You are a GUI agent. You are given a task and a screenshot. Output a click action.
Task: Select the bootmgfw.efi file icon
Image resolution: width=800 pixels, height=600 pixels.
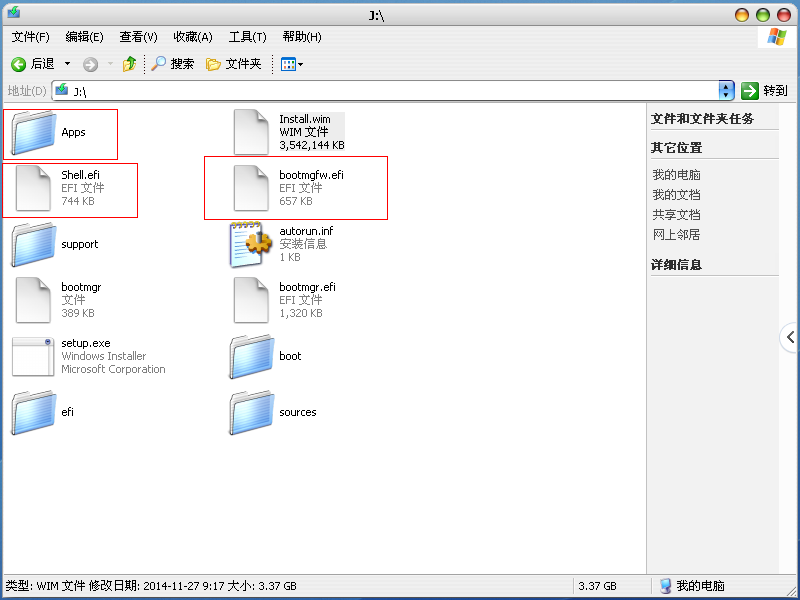pyautogui.click(x=251, y=188)
